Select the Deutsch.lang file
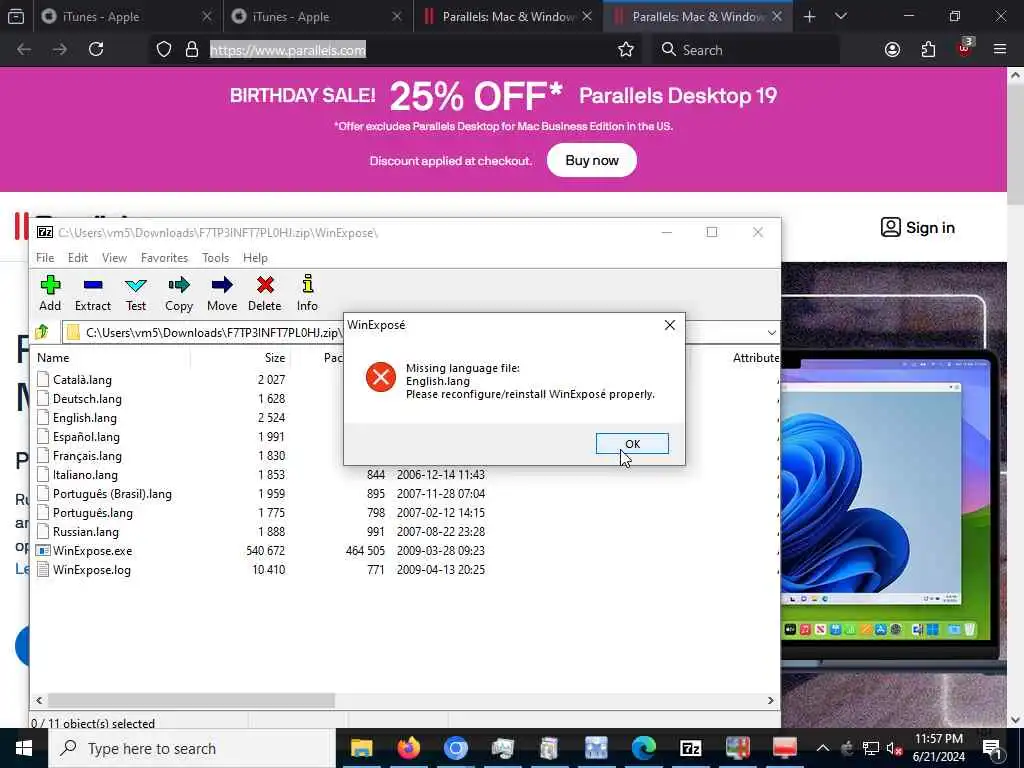The width and height of the screenshot is (1024, 768). (87, 398)
